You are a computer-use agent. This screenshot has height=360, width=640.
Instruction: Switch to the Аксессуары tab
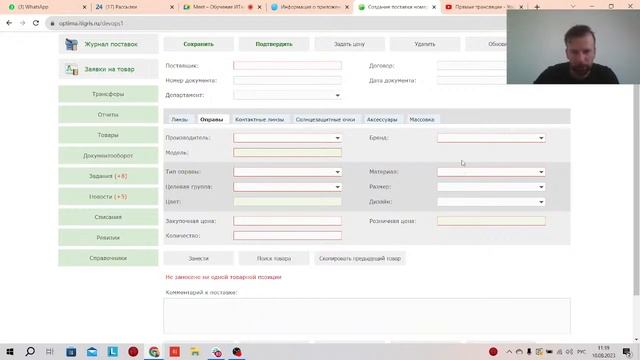click(382, 120)
